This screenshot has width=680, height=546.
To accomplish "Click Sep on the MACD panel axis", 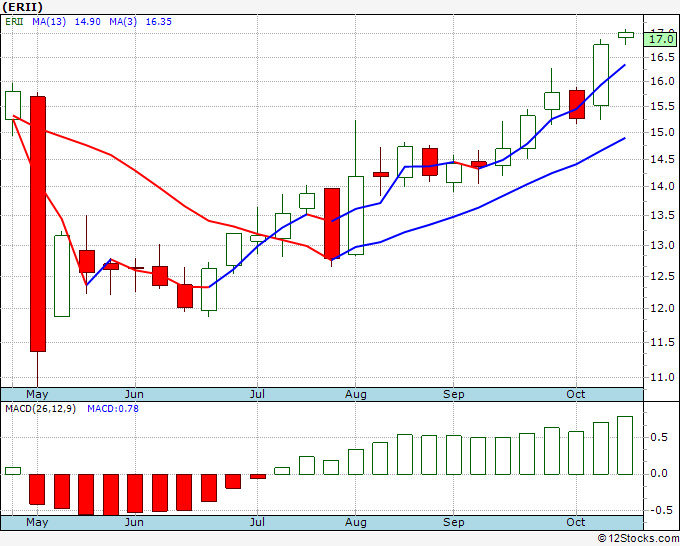I will 454,523.
